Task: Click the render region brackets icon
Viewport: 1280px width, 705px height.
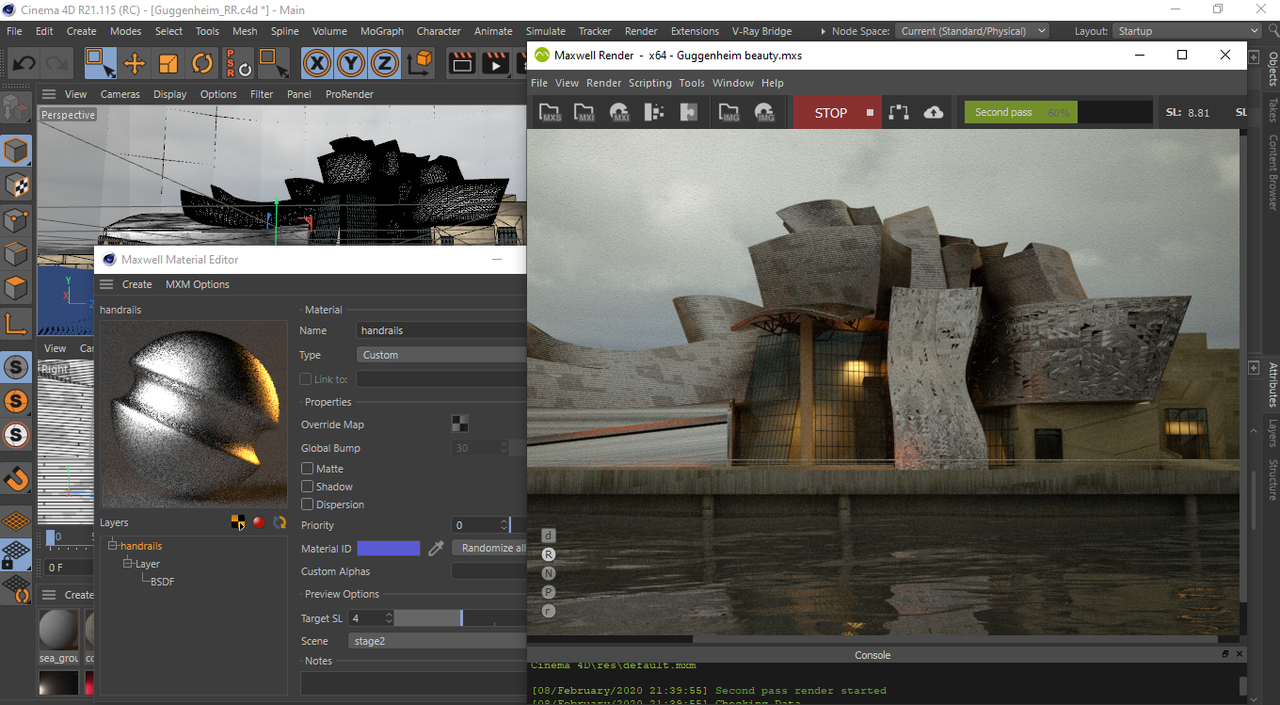Action: (x=899, y=113)
